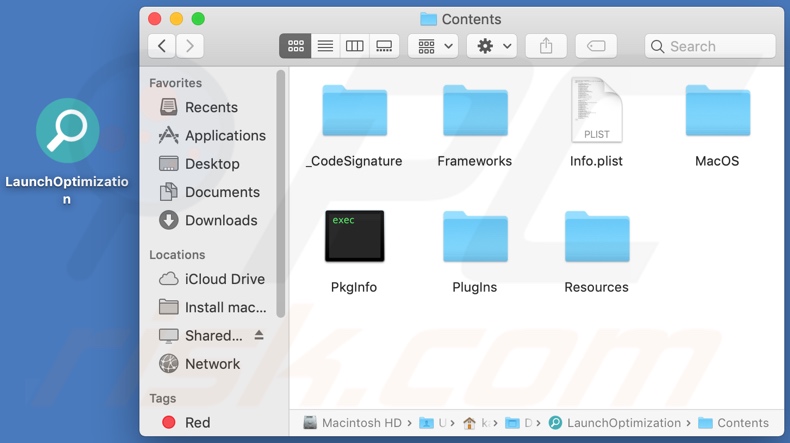The height and width of the screenshot is (443, 790).
Task: Click the PkgInfo name label
Action: coord(354,287)
